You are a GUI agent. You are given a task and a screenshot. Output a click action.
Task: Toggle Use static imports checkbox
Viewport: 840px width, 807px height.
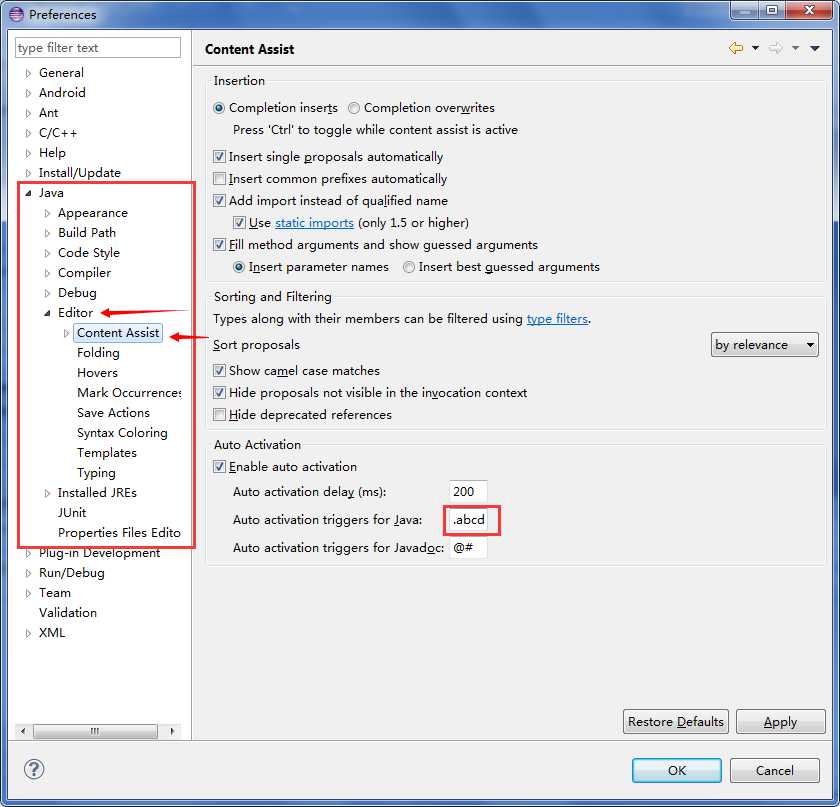click(x=239, y=222)
